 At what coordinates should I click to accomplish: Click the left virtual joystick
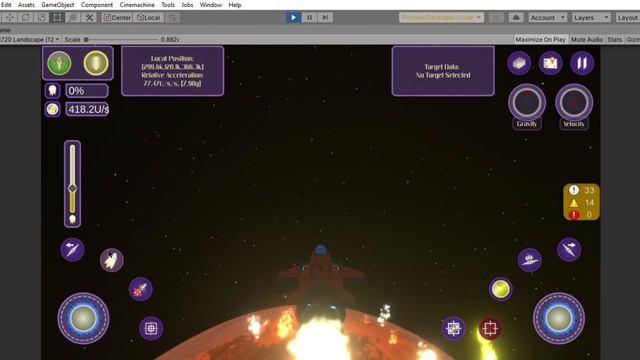click(x=83, y=318)
